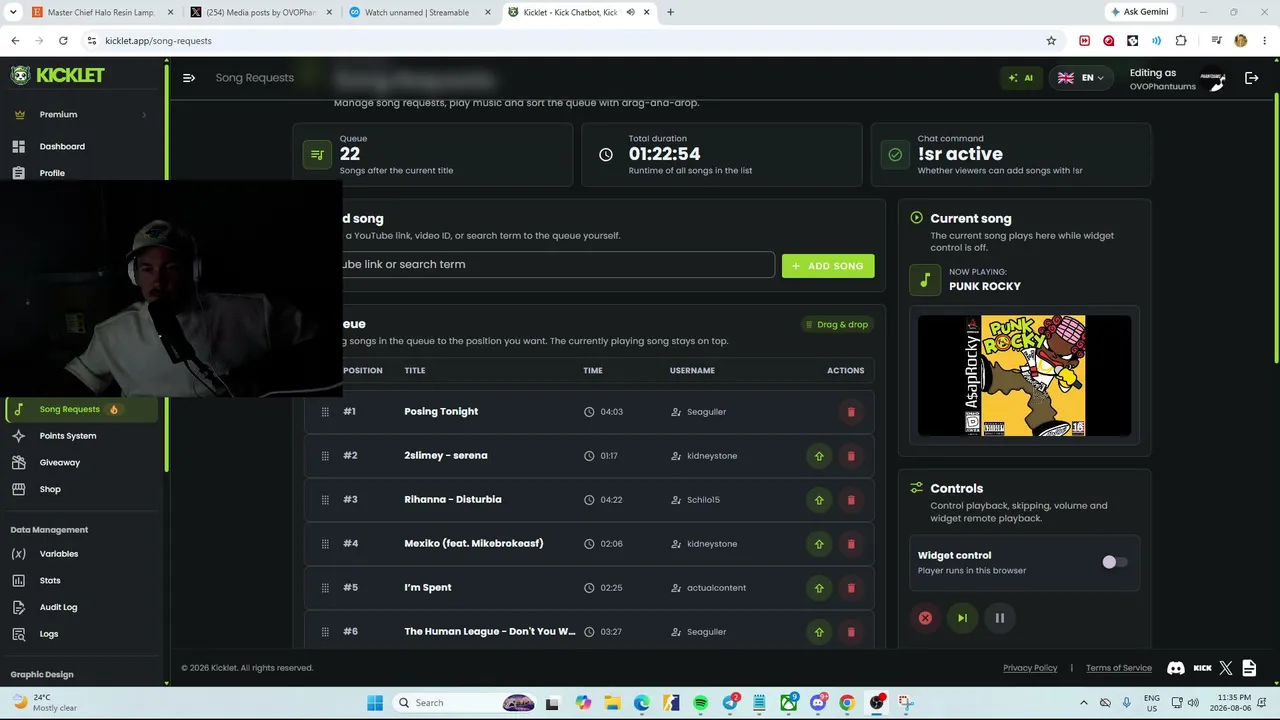The height and width of the screenshot is (720, 1280).
Task: Click the Ask Gemini button
Action: [x=1139, y=12]
